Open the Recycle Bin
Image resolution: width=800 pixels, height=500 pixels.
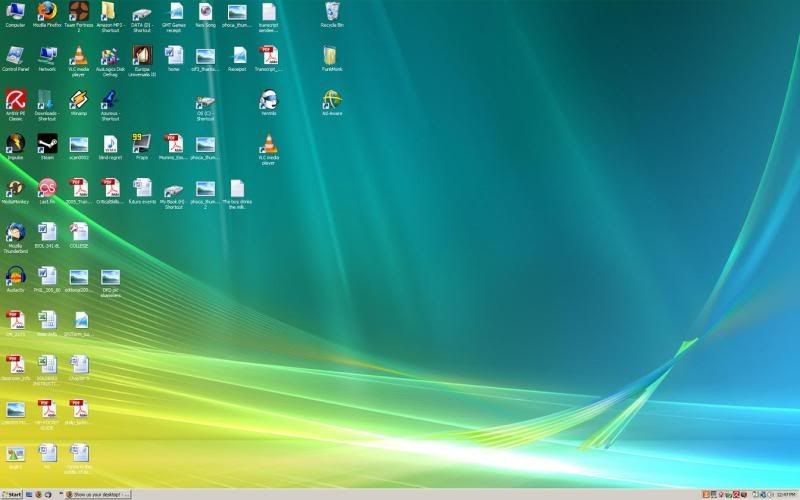pos(332,14)
